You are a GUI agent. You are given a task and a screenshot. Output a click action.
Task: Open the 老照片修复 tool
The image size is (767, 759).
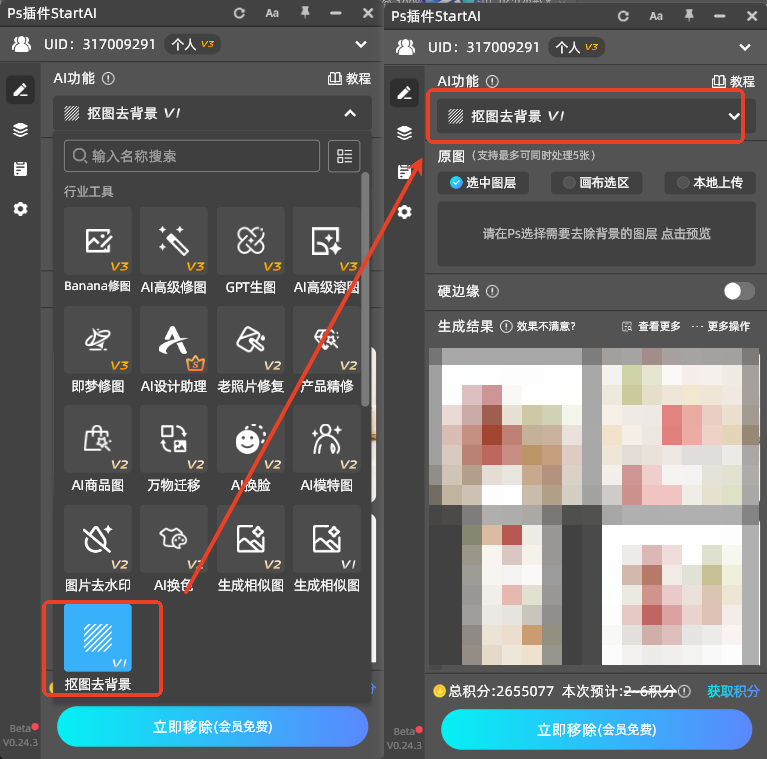250,350
